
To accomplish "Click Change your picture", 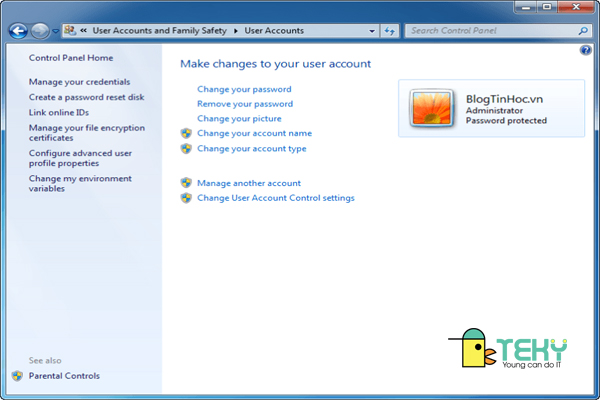I will [x=239, y=119].
